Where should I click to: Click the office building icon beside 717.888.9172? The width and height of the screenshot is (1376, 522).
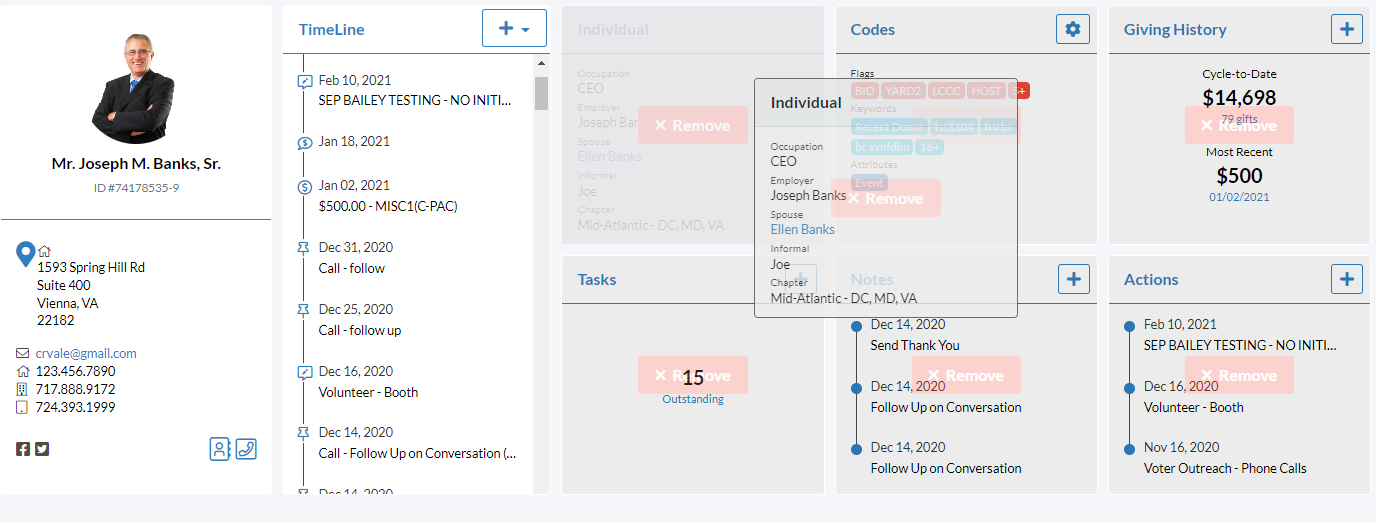pyautogui.click(x=23, y=389)
